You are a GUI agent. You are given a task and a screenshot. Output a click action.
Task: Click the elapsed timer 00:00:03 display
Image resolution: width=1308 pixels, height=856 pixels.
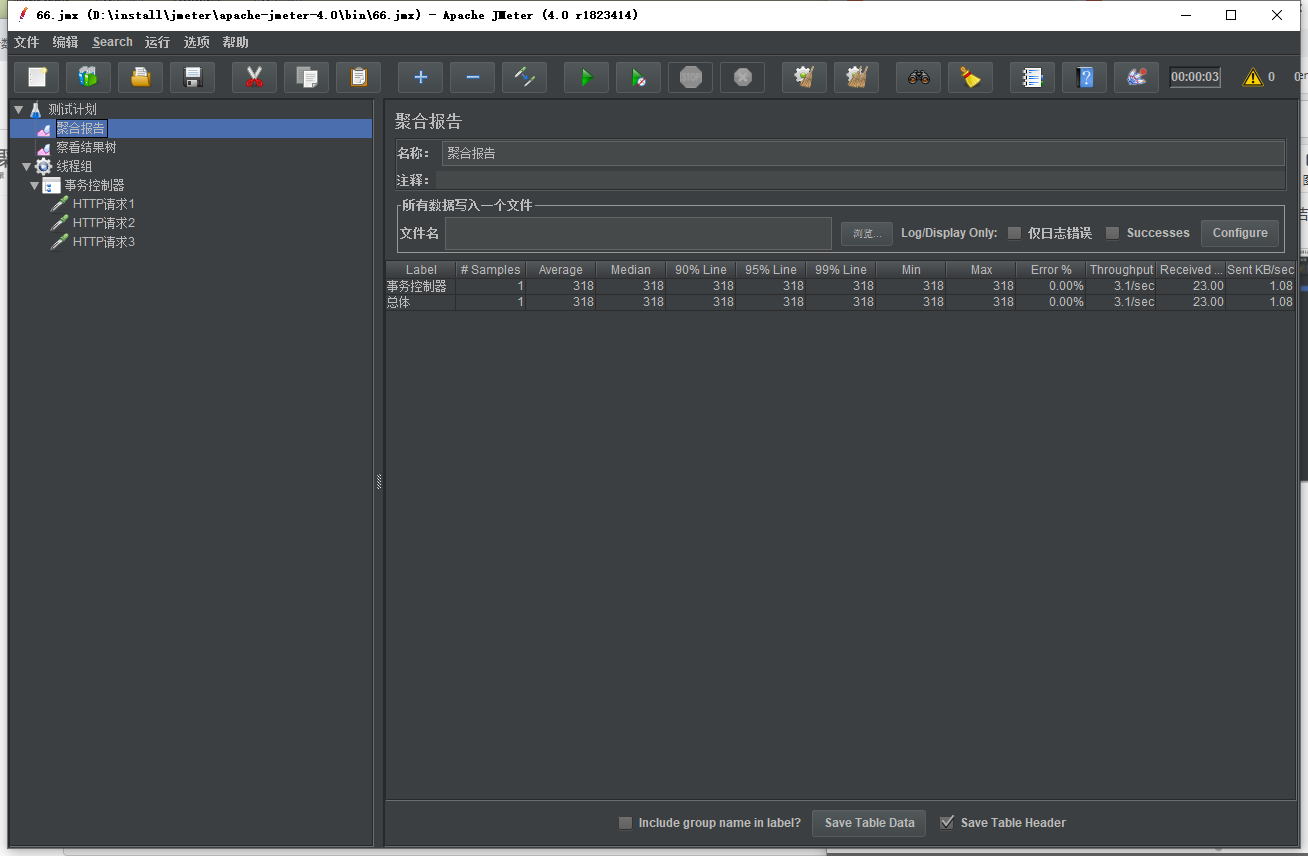(1195, 77)
